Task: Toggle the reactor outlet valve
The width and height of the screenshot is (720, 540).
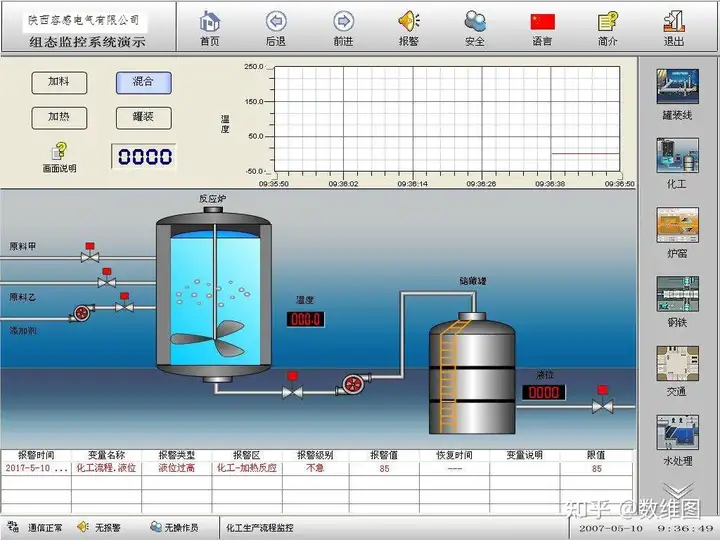Action: pos(292,386)
